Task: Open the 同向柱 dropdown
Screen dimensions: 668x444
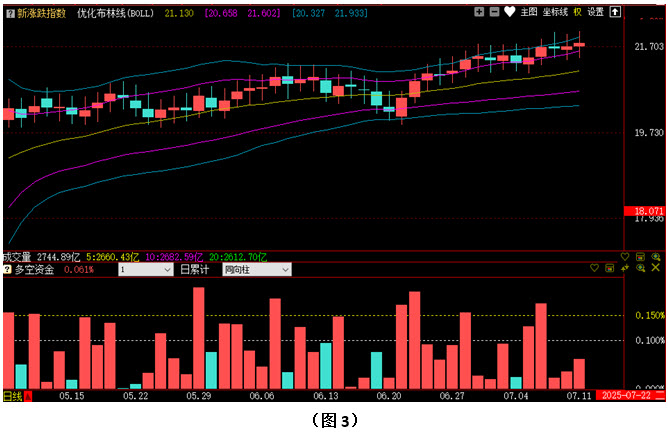Action: click(x=257, y=269)
